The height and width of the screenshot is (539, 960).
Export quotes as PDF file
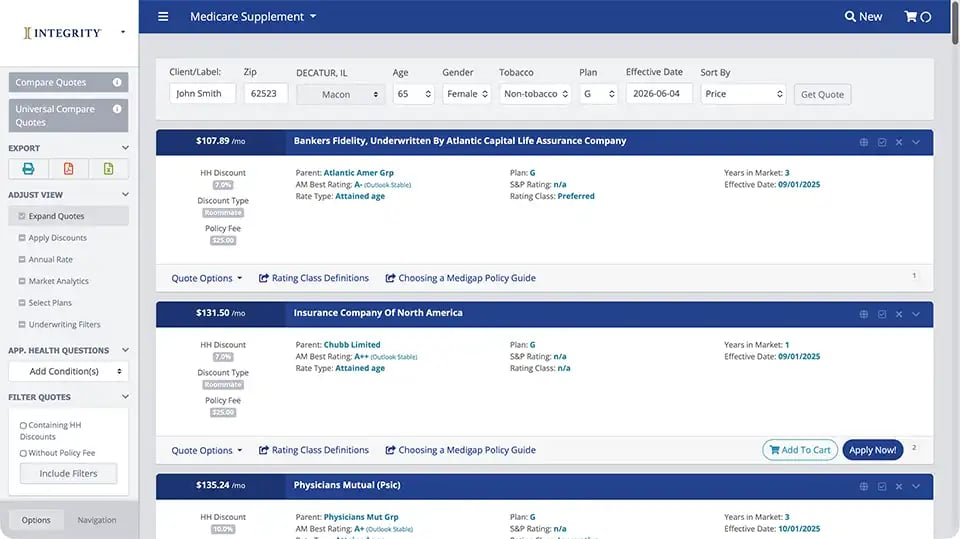pos(69,168)
